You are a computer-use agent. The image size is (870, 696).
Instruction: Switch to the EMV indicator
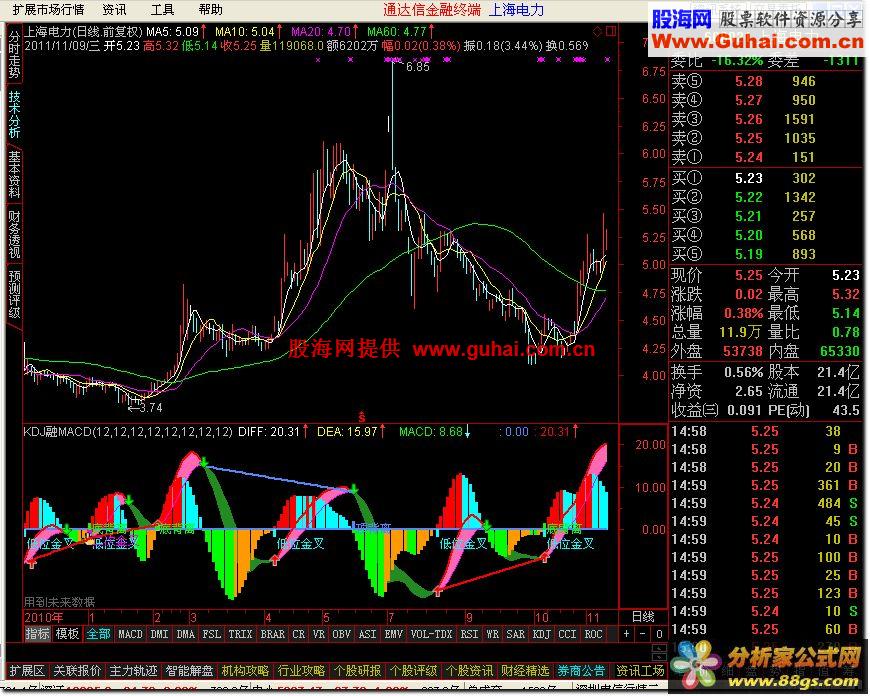pyautogui.click(x=393, y=634)
